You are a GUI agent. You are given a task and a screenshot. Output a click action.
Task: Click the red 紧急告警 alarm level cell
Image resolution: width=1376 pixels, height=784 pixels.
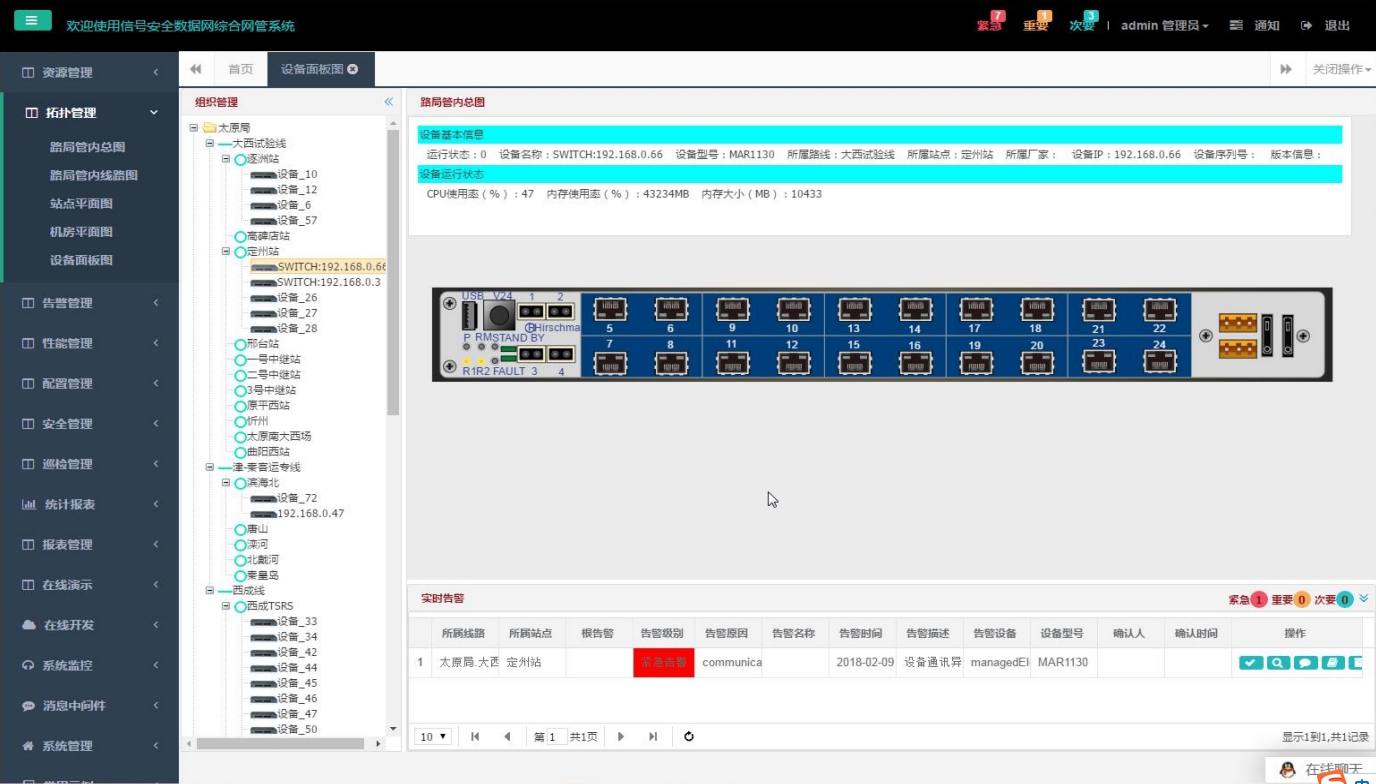(663, 662)
